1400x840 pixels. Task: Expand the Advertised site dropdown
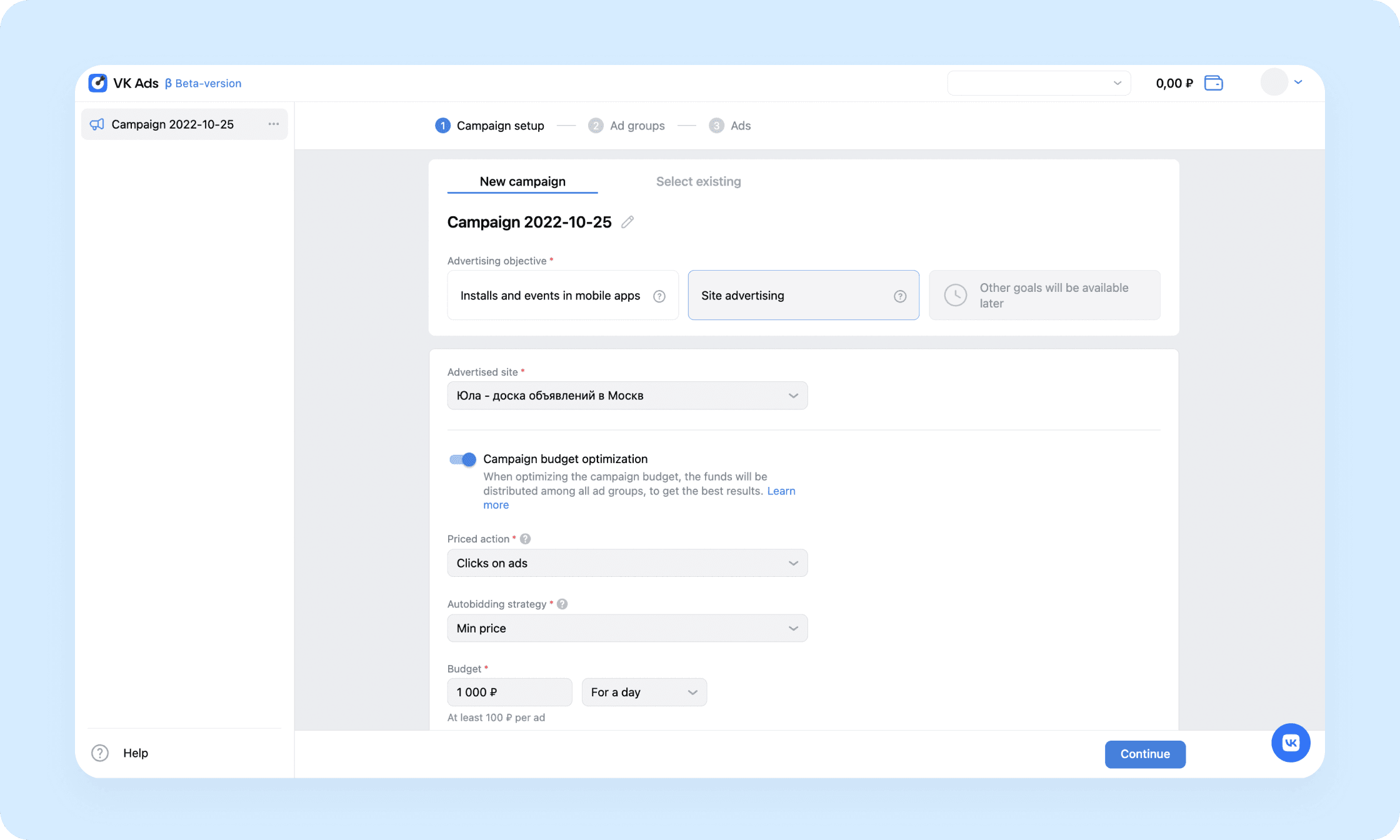[793, 395]
